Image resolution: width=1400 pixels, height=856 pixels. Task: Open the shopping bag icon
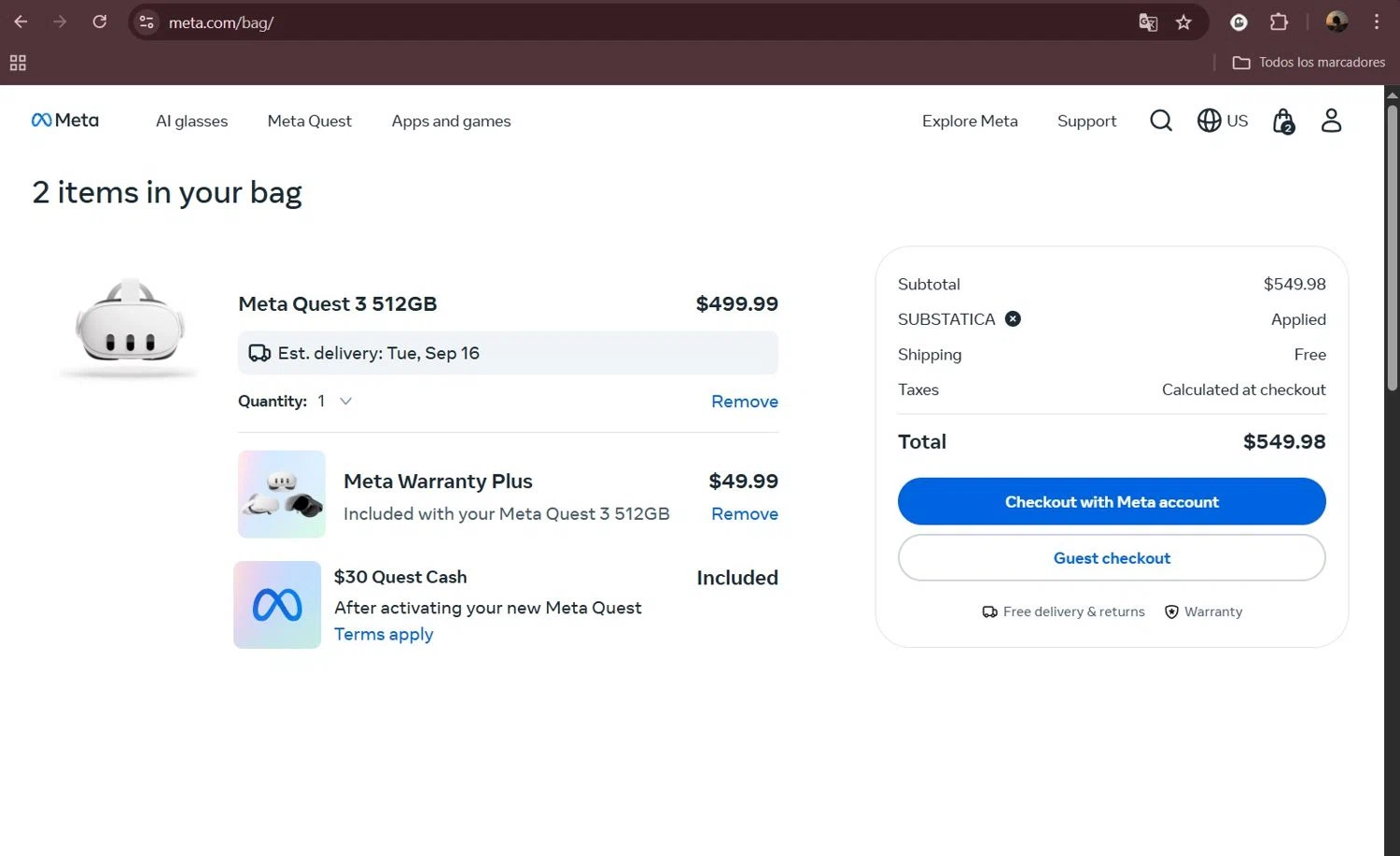[x=1284, y=120]
